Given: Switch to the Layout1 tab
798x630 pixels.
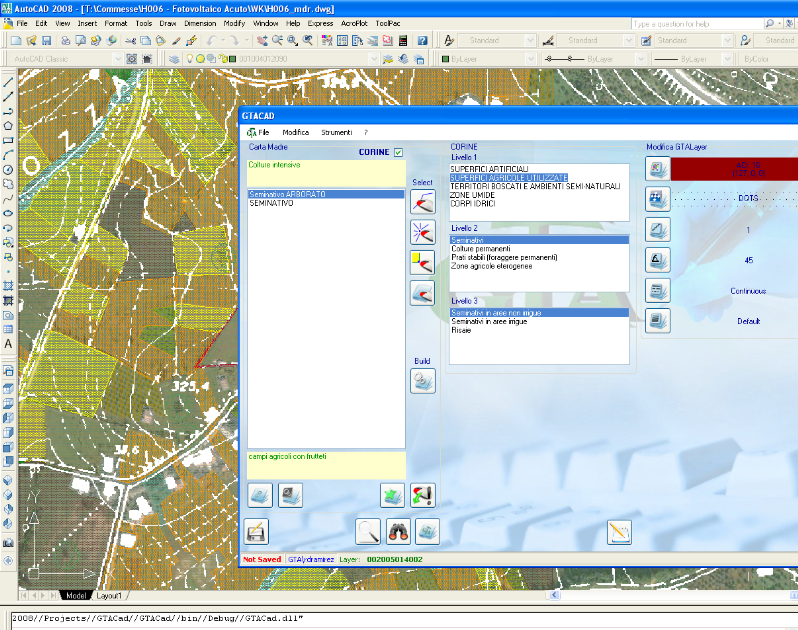Looking at the screenshot, I should pos(109,595).
